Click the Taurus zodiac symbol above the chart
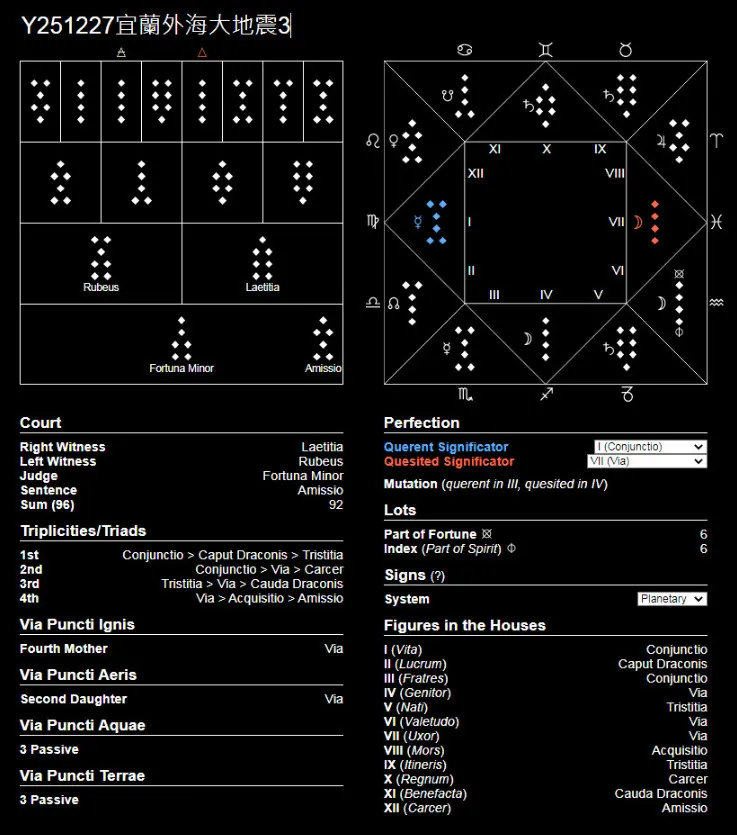The image size is (737, 835). (x=626, y=50)
